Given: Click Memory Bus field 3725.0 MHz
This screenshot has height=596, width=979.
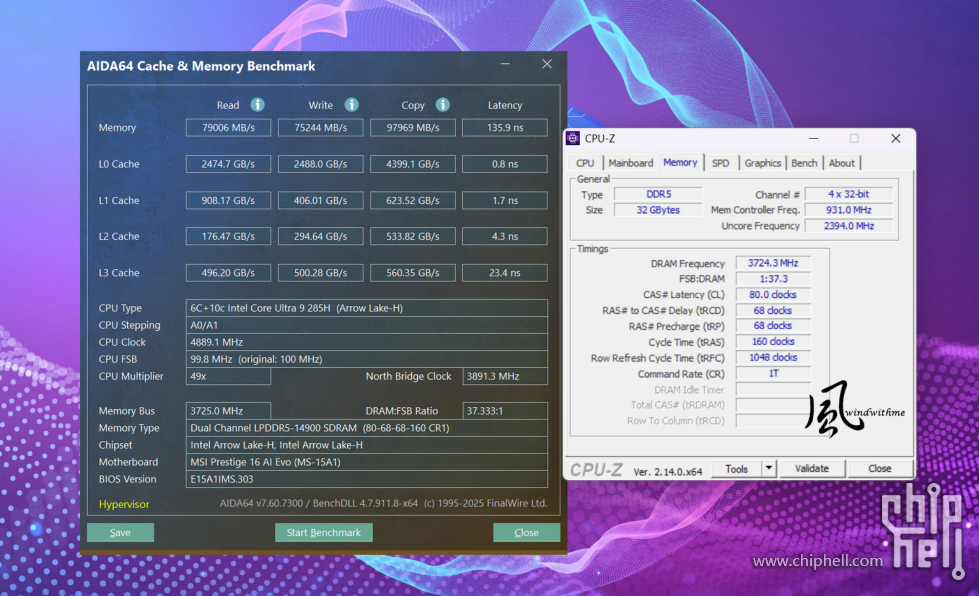Looking at the screenshot, I should [x=228, y=411].
